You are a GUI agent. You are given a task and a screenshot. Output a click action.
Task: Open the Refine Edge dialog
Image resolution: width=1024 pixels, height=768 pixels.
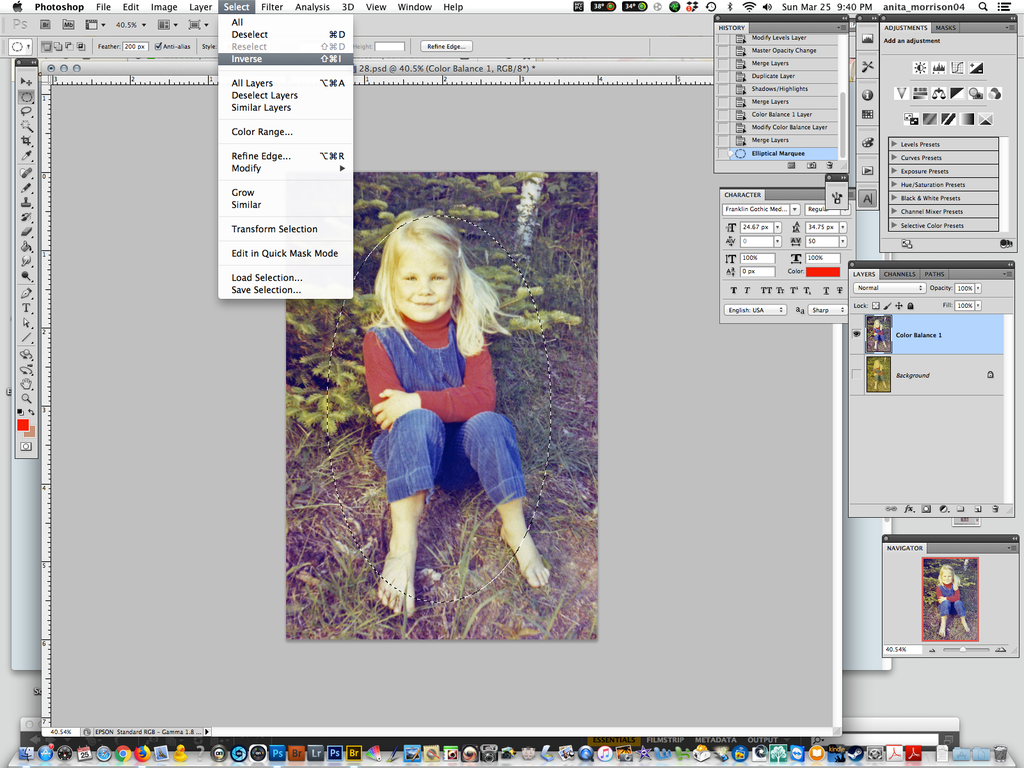point(447,47)
